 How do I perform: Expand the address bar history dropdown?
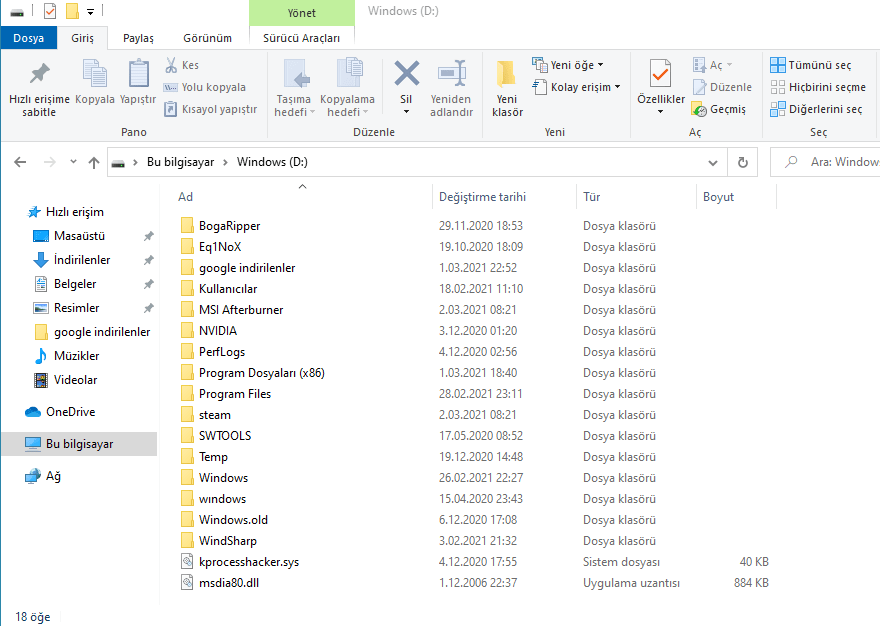pyautogui.click(x=713, y=163)
